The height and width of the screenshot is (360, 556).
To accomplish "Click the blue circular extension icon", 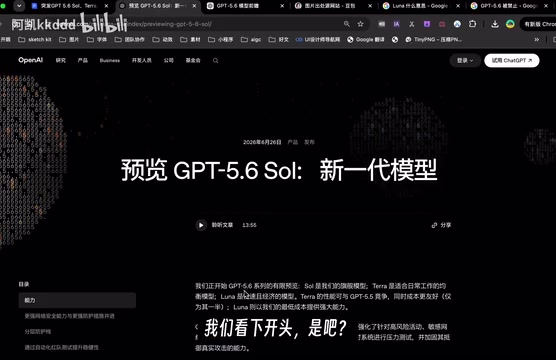I will (457, 24).
